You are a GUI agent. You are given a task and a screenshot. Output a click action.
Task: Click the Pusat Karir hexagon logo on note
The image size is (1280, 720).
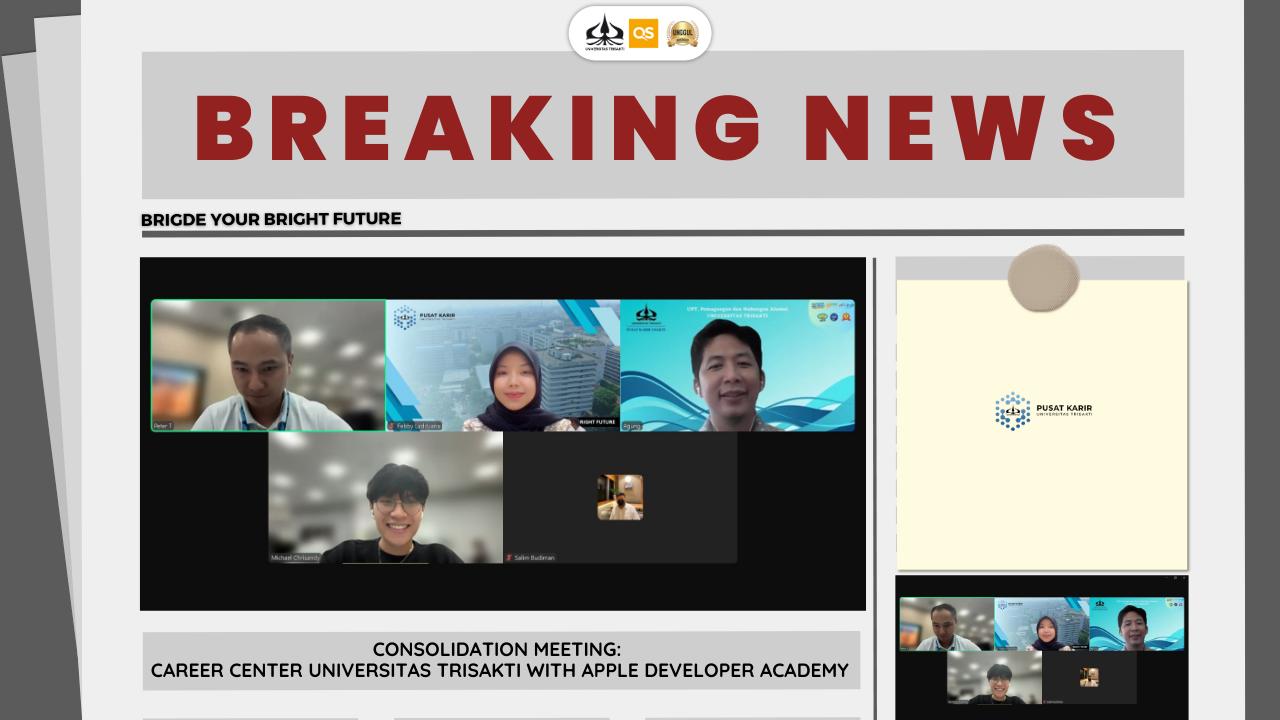[x=1012, y=411]
